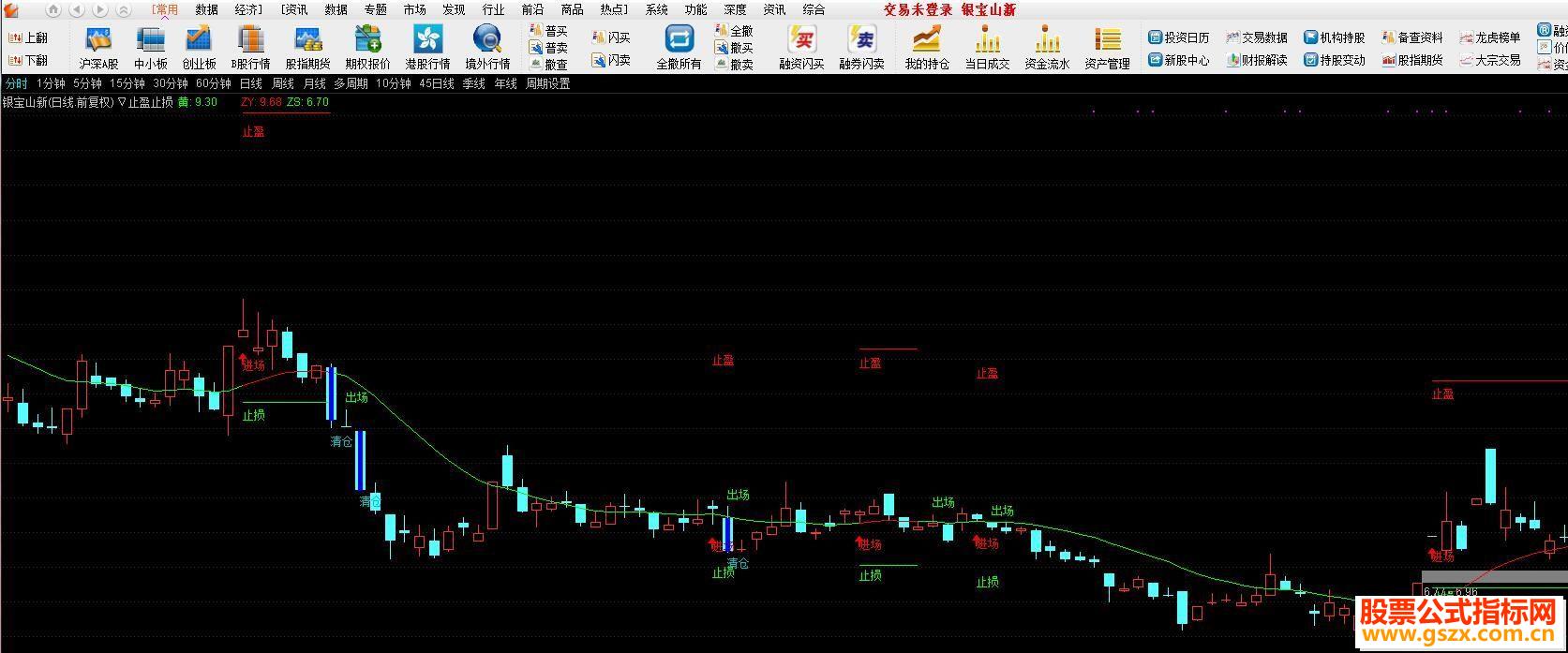Open the 综合 menu
Viewport: 1568px width, 653px height.
pyautogui.click(x=814, y=9)
